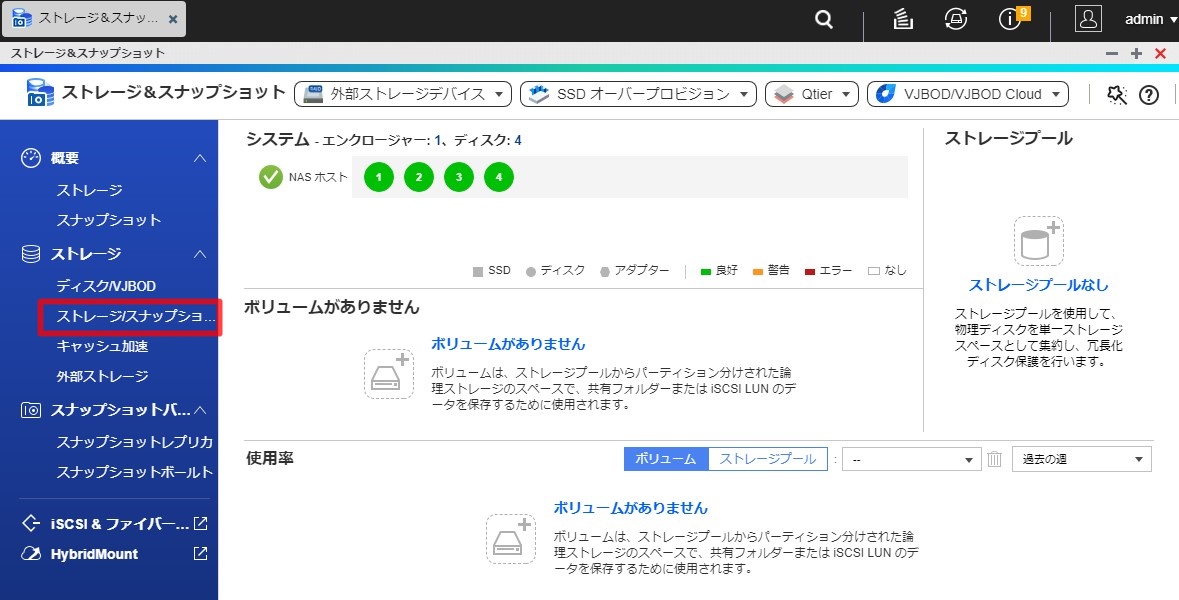Click the スナップショットバ... camera icon
The image size is (1179, 600).
[31, 410]
